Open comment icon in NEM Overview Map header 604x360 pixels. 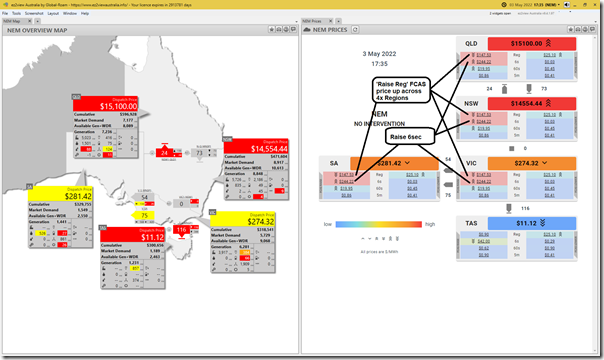click(x=293, y=30)
